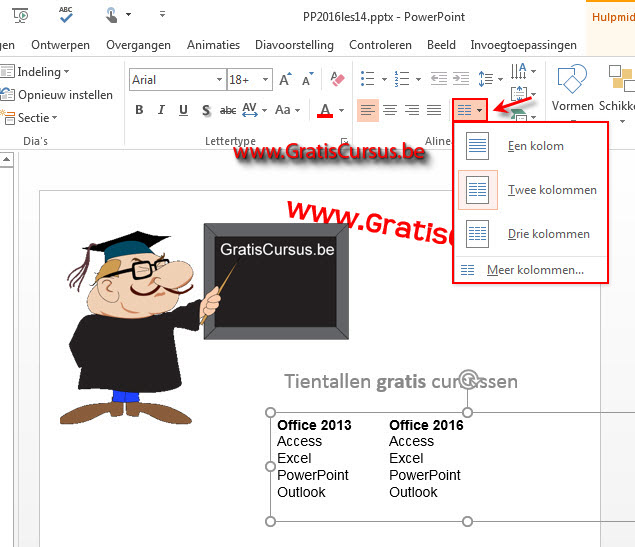Switch to the Controleren tab

pyautogui.click(x=380, y=45)
